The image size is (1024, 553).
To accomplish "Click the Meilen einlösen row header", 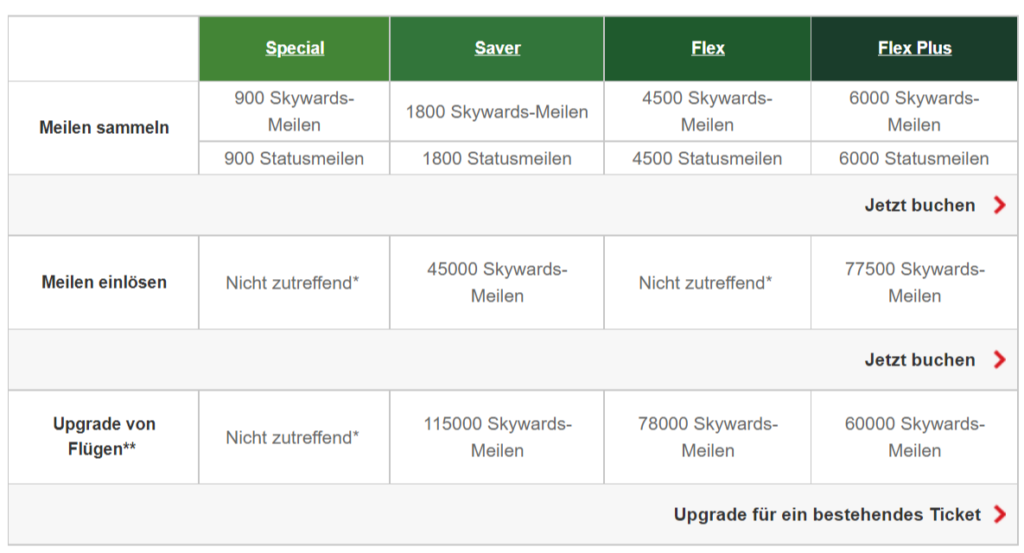I will coord(104,282).
